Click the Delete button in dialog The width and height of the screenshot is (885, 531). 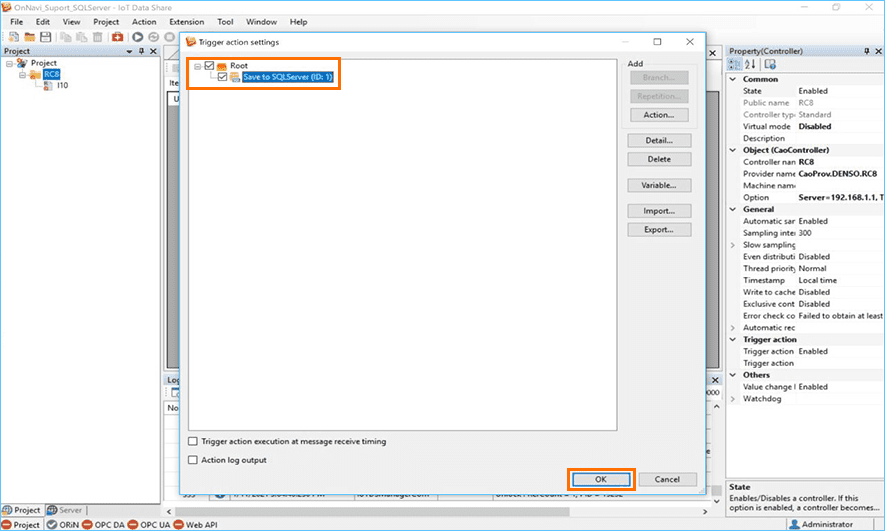point(659,159)
